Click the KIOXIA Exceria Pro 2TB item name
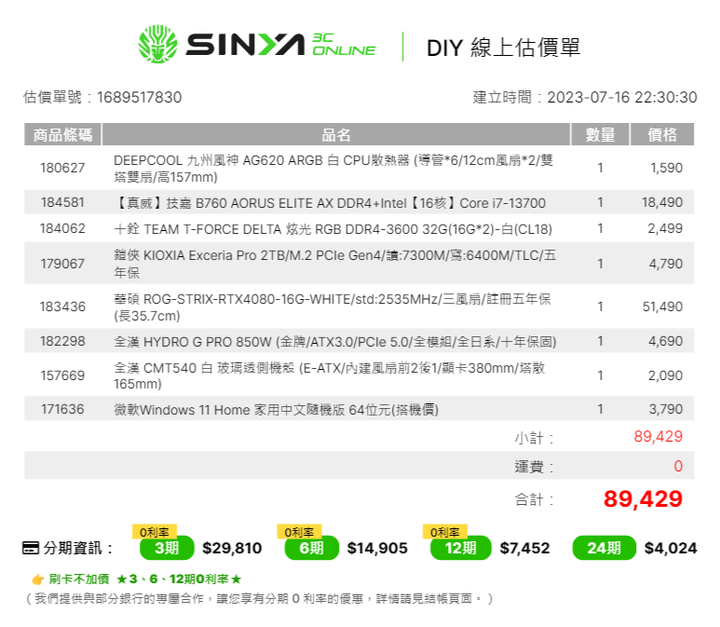The height and width of the screenshot is (627, 720). [x=335, y=264]
